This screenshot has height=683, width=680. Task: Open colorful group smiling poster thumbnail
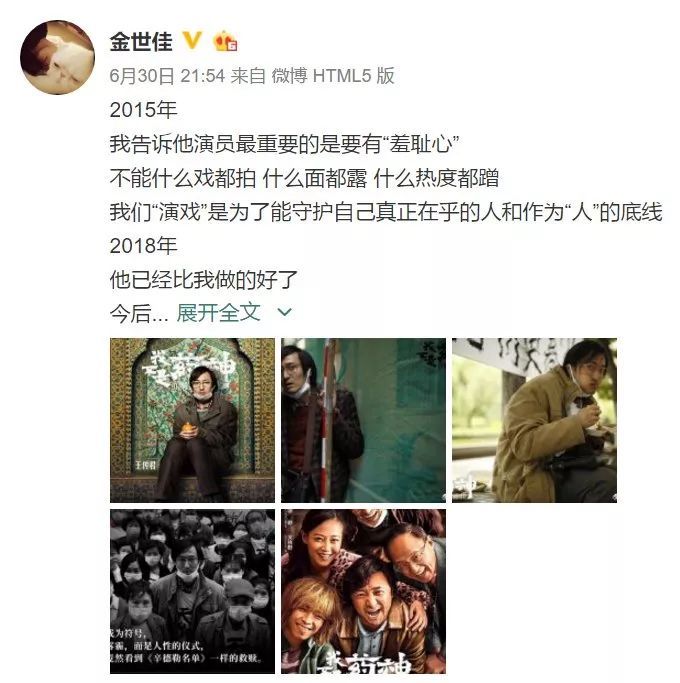click(363, 592)
